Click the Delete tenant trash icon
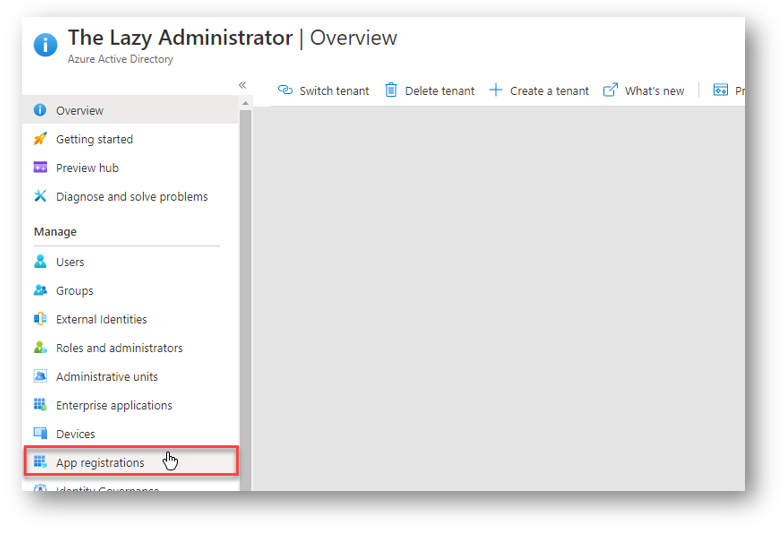 [x=391, y=90]
